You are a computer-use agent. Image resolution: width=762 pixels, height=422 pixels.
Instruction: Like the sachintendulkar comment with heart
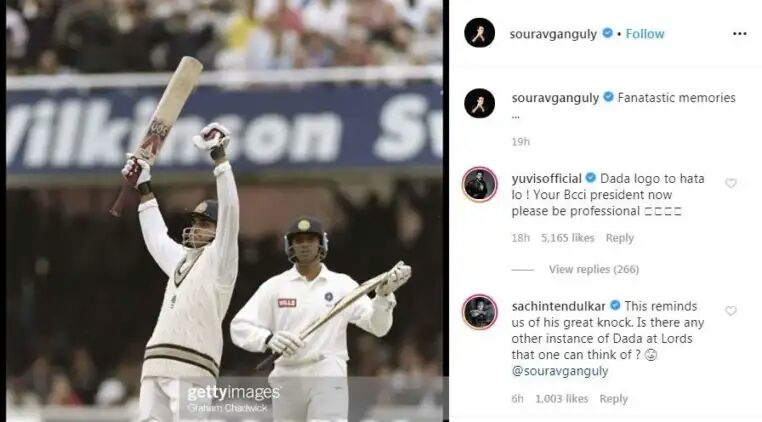pyautogui.click(x=730, y=311)
